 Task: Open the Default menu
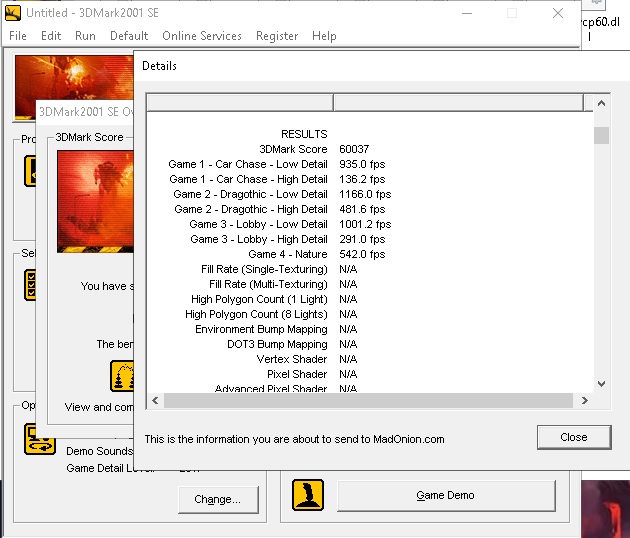129,36
